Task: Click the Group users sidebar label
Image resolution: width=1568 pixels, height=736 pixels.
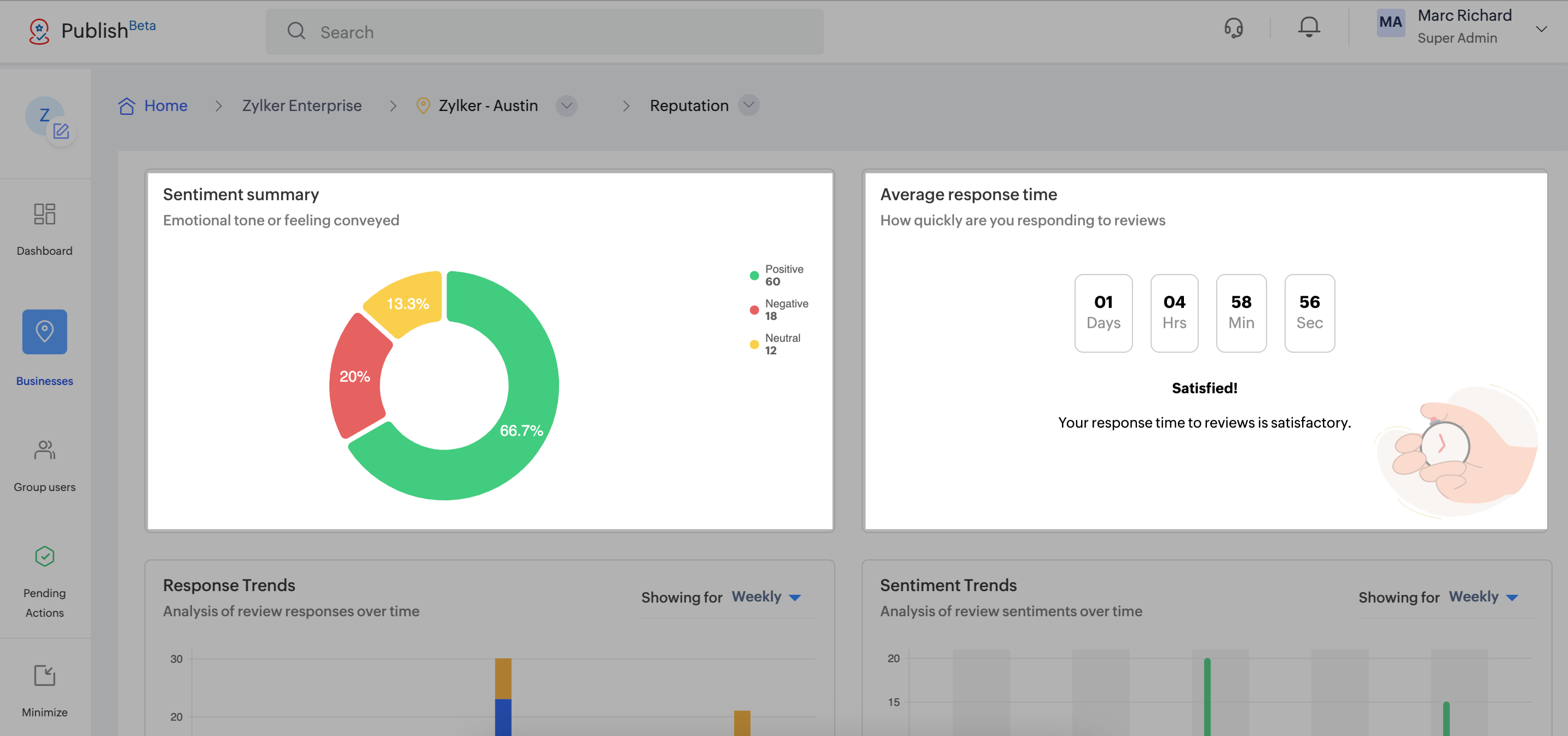Action: pyautogui.click(x=44, y=487)
